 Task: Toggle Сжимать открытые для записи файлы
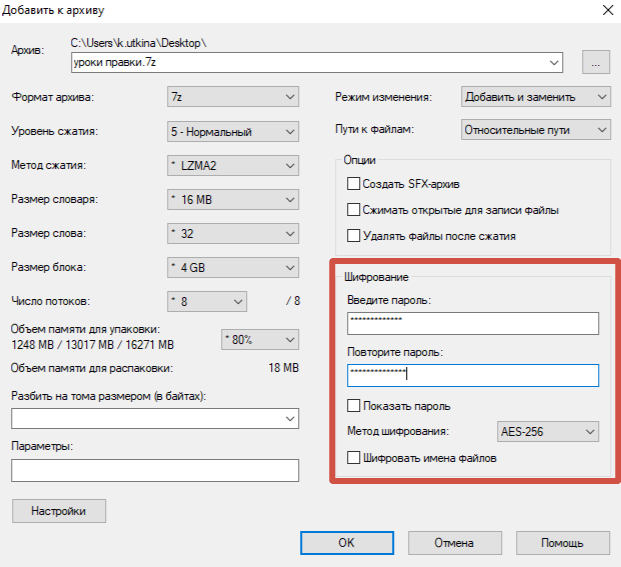(352, 210)
